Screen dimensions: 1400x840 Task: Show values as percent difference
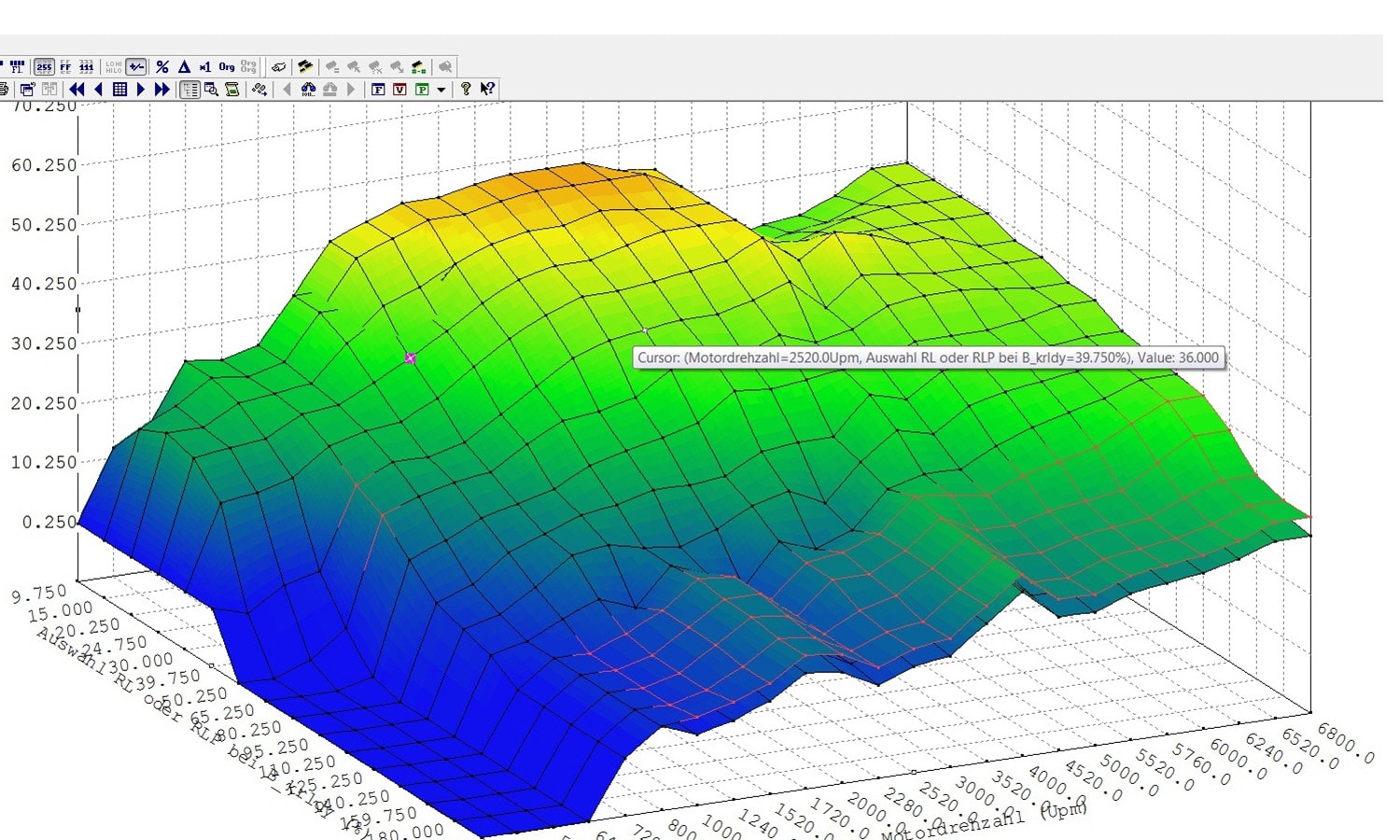coord(162,67)
